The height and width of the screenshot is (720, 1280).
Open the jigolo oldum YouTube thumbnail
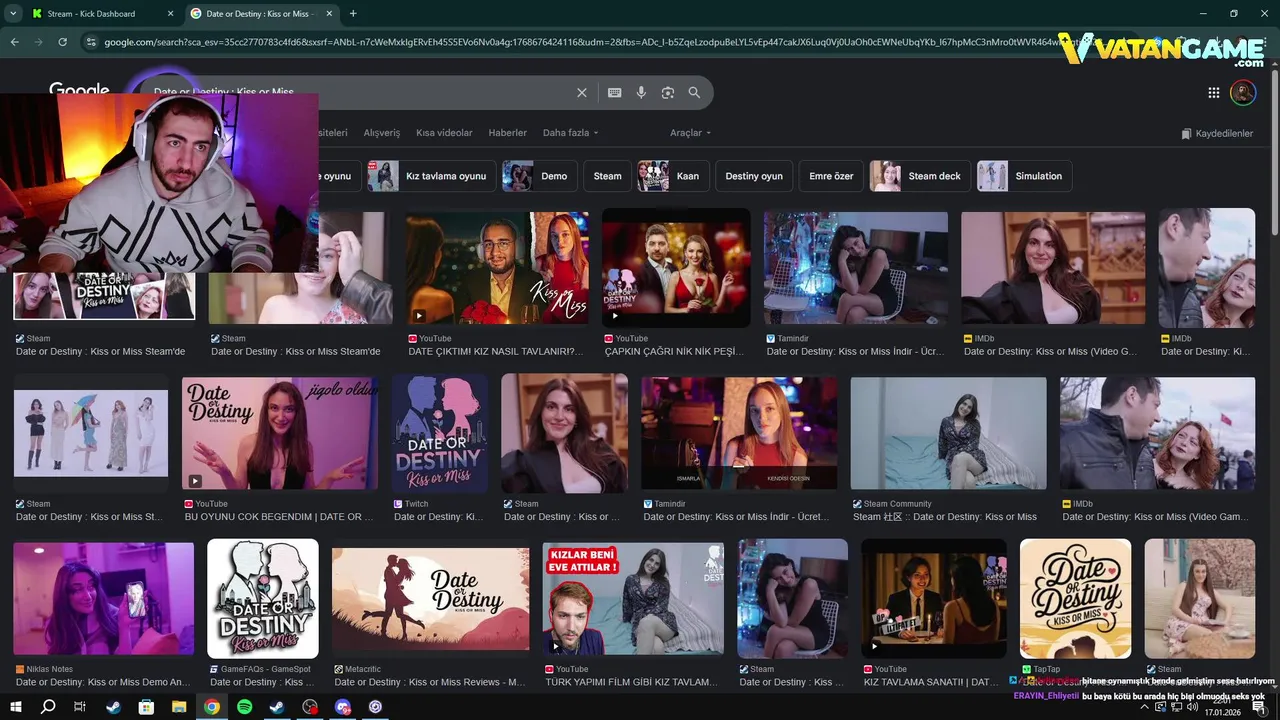pos(280,433)
